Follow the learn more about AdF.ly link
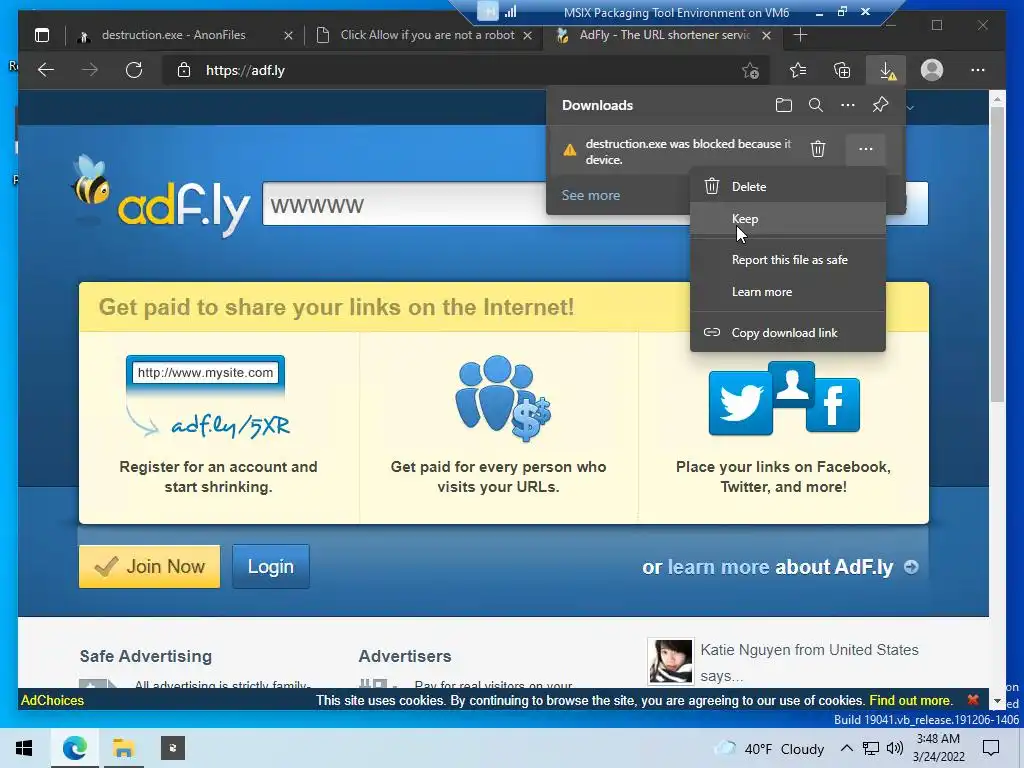 pyautogui.click(x=718, y=567)
